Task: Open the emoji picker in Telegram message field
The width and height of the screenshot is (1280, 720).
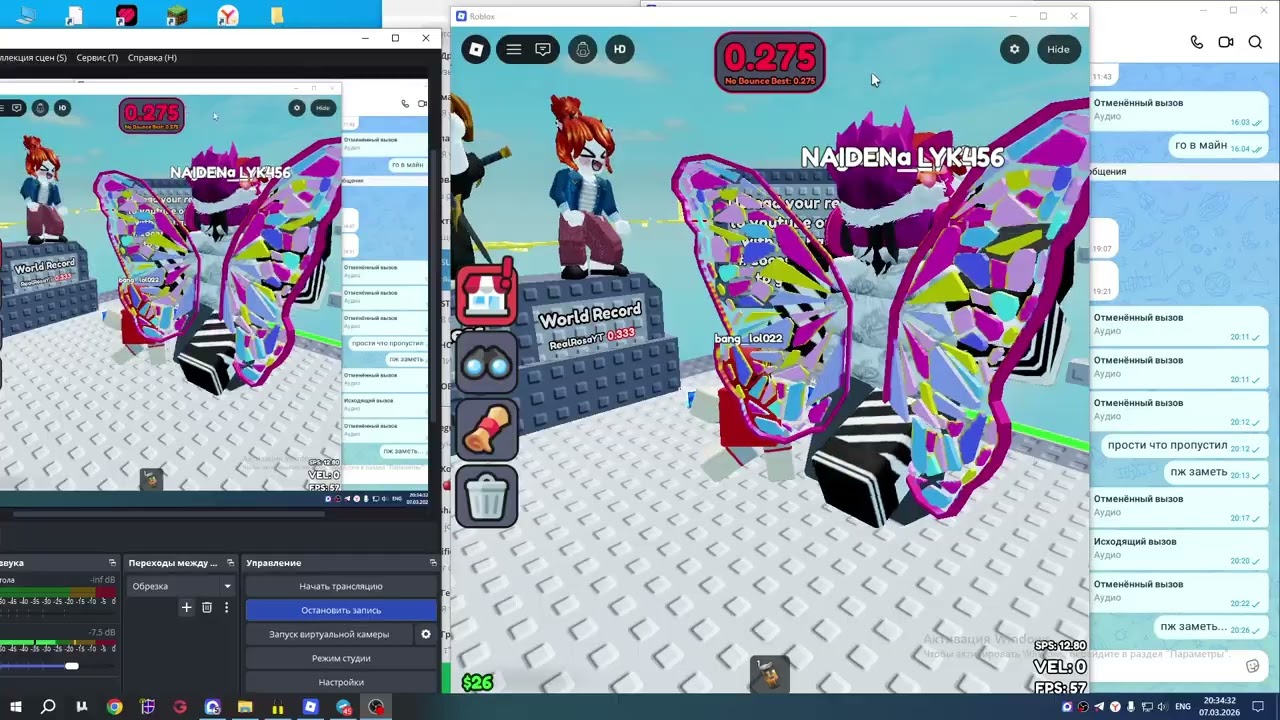Action: coord(1253,666)
